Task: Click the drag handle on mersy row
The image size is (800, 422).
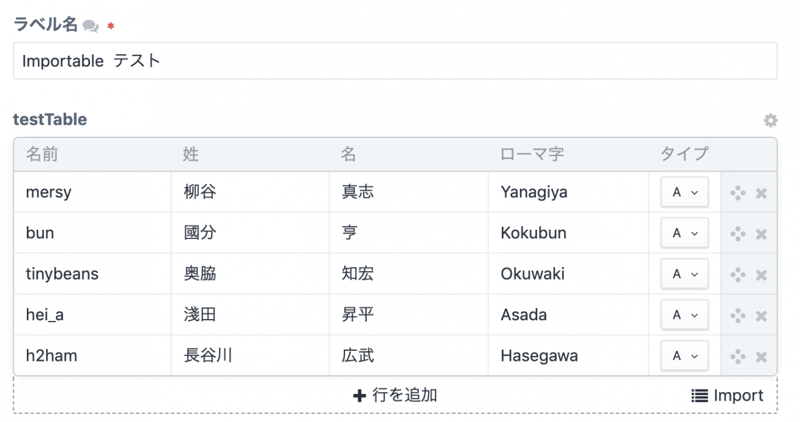Action: click(738, 193)
